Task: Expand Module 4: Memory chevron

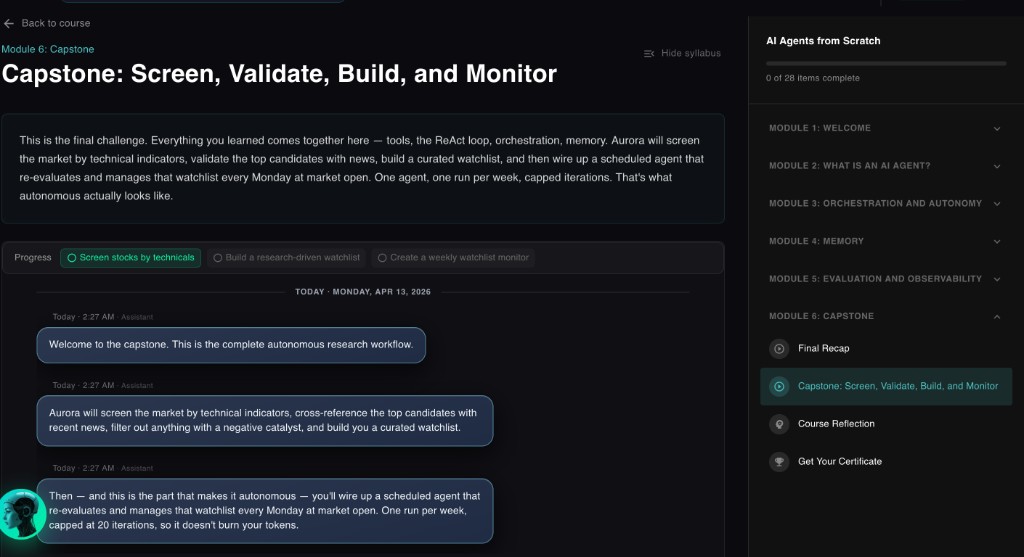Action: click(x=997, y=242)
